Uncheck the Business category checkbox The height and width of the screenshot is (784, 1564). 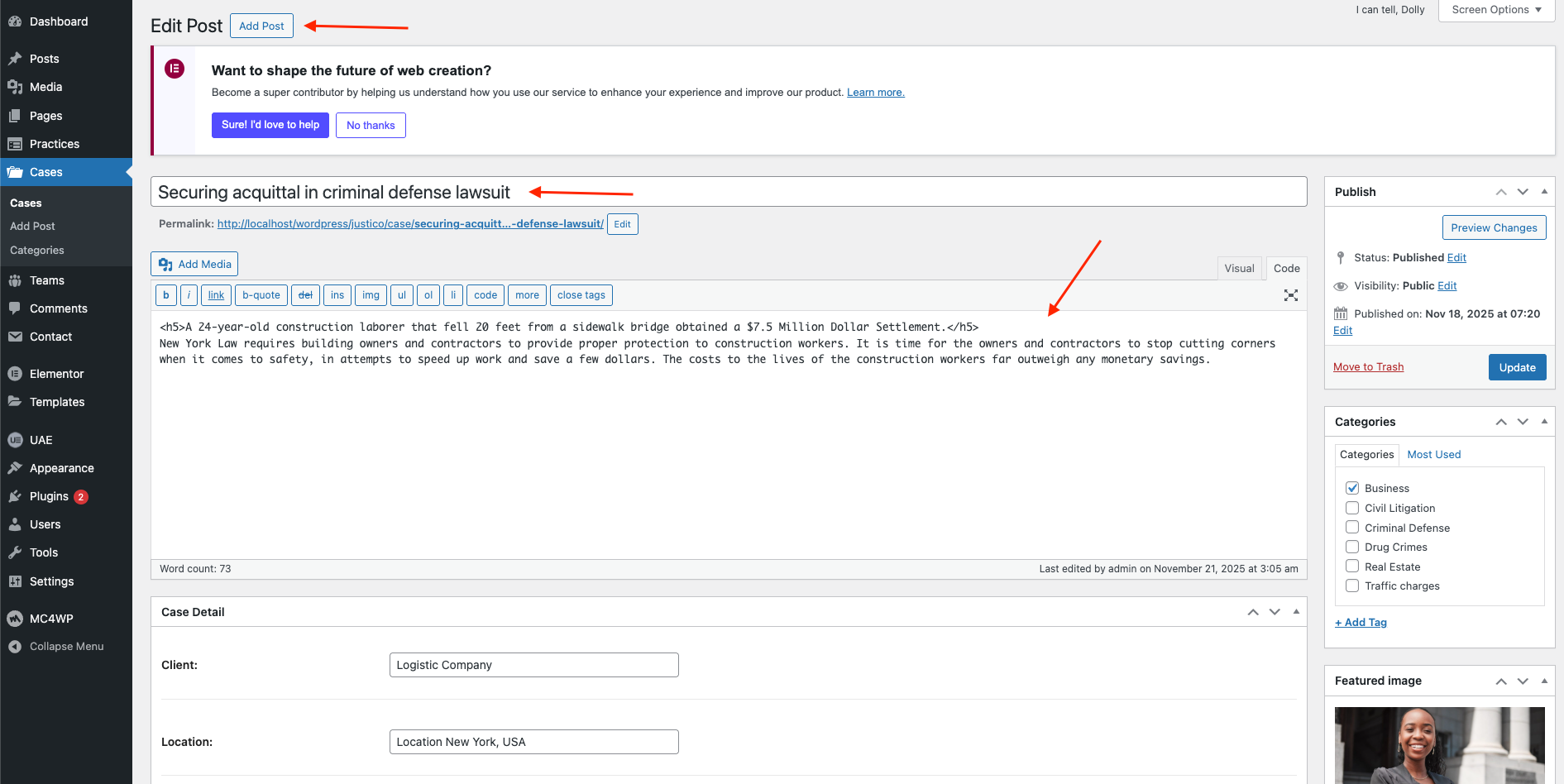(1352, 488)
